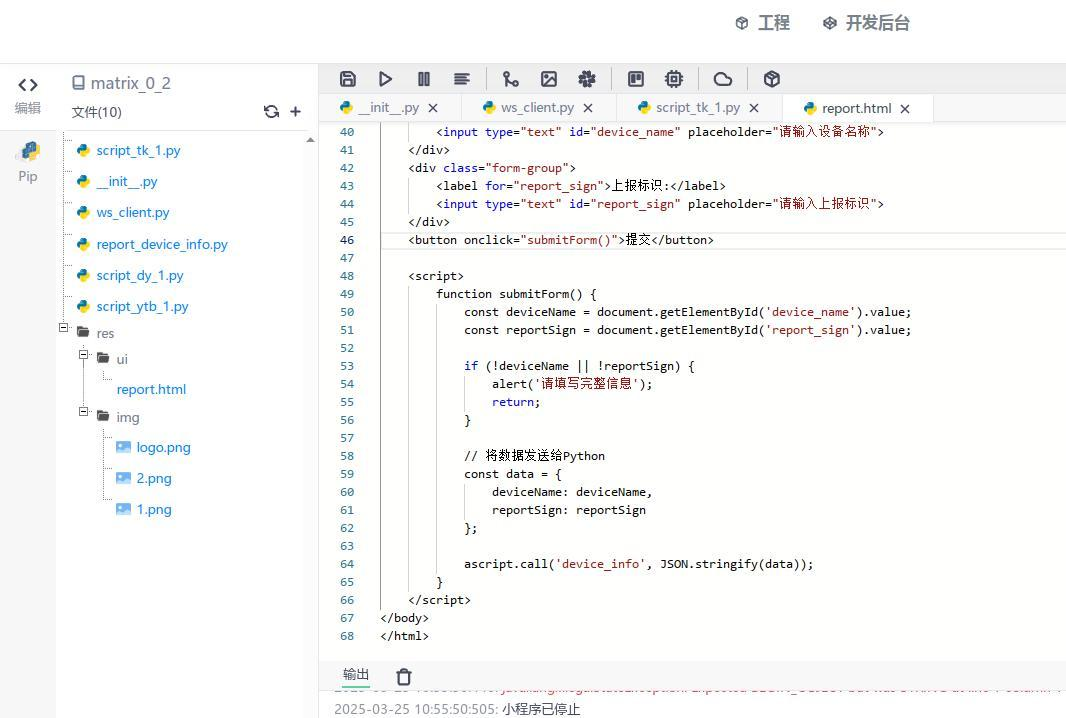Open the 开发后台 developer console
The height and width of the screenshot is (718, 1066).
pyautogui.click(x=866, y=23)
